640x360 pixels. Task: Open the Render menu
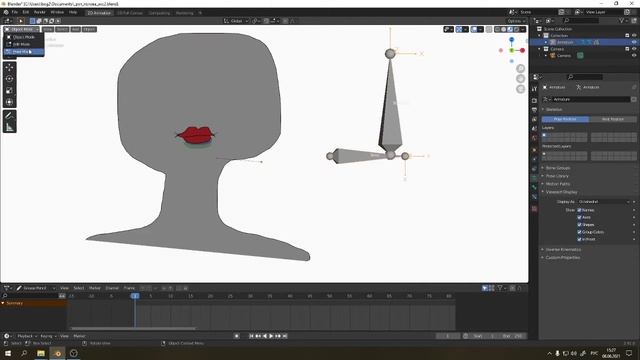40,12
